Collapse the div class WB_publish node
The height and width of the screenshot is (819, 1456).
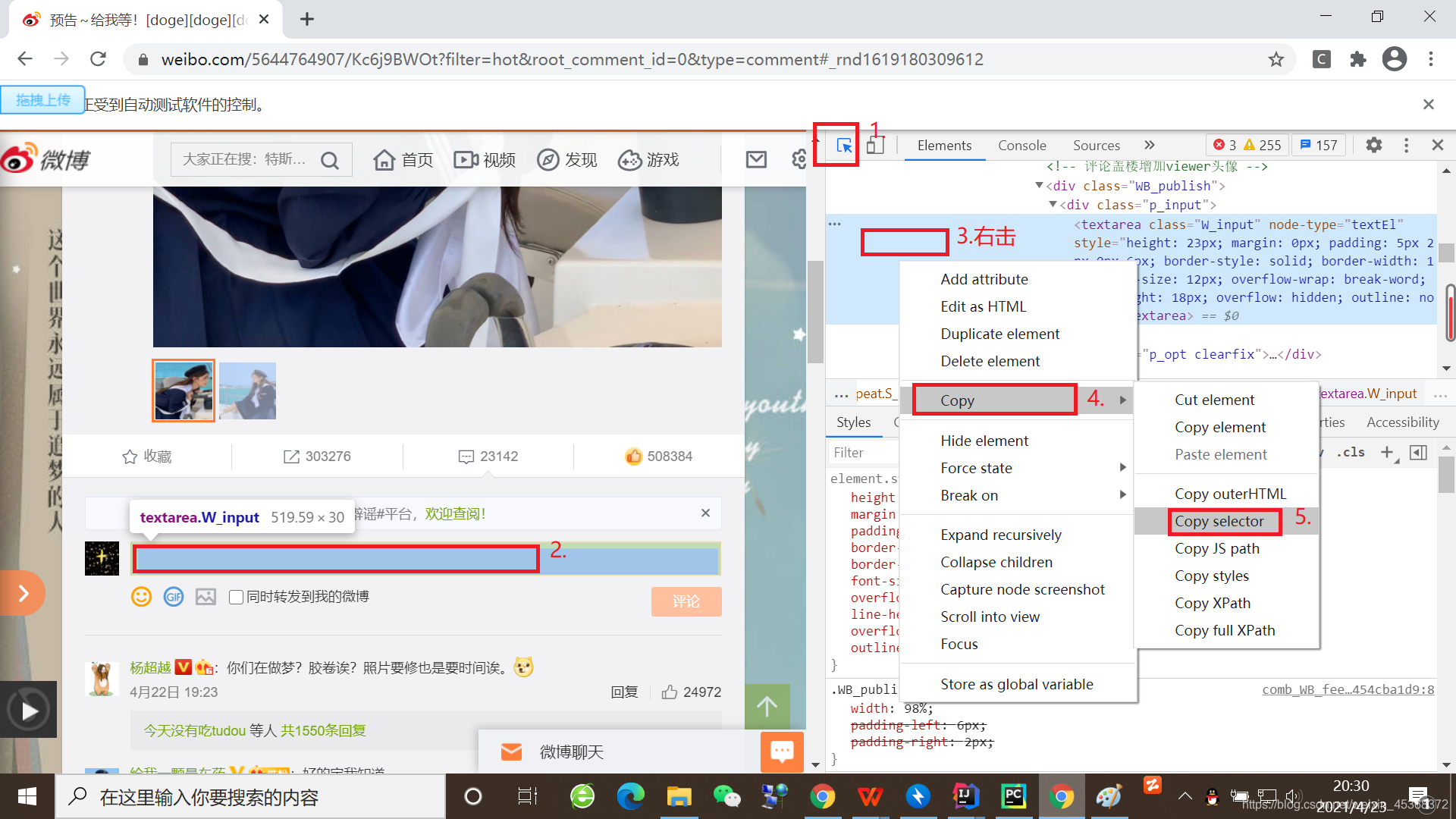point(1039,186)
